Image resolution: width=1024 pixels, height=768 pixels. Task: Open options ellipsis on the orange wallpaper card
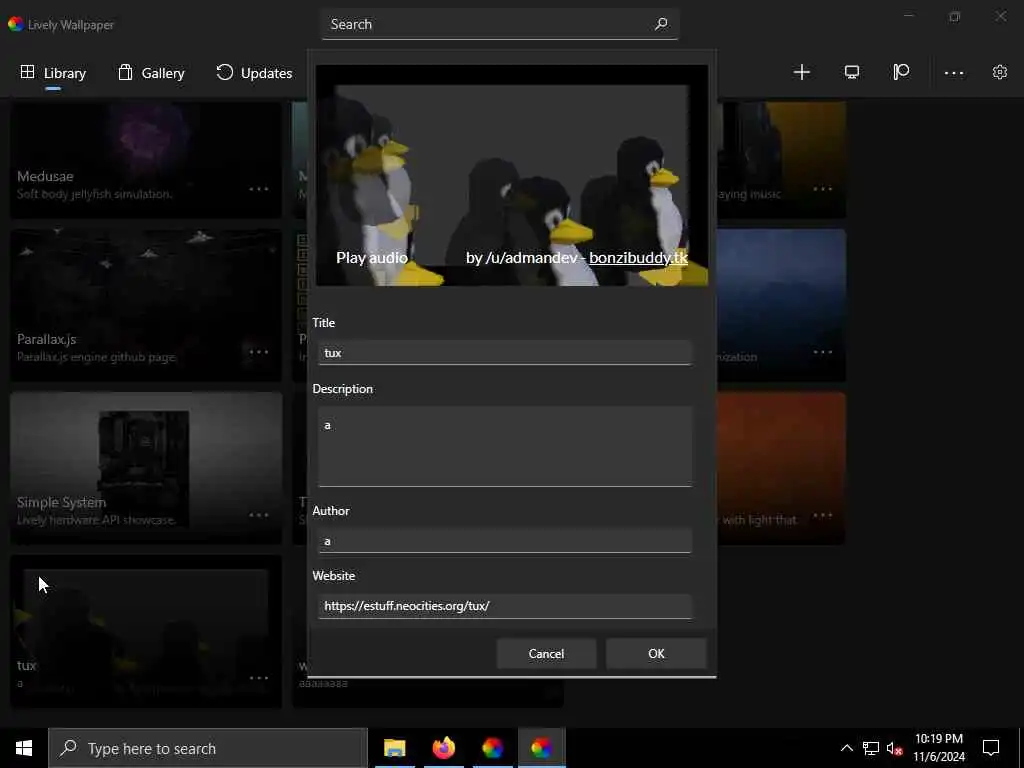coord(823,515)
